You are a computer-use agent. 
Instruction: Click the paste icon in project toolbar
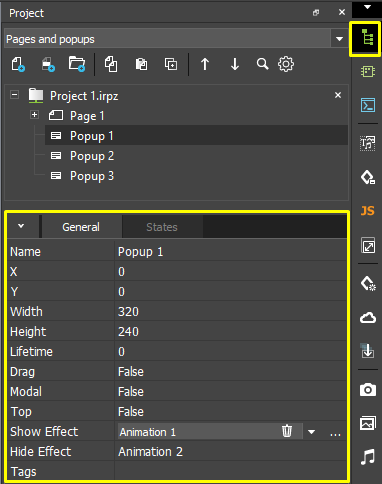pyautogui.click(x=141, y=64)
